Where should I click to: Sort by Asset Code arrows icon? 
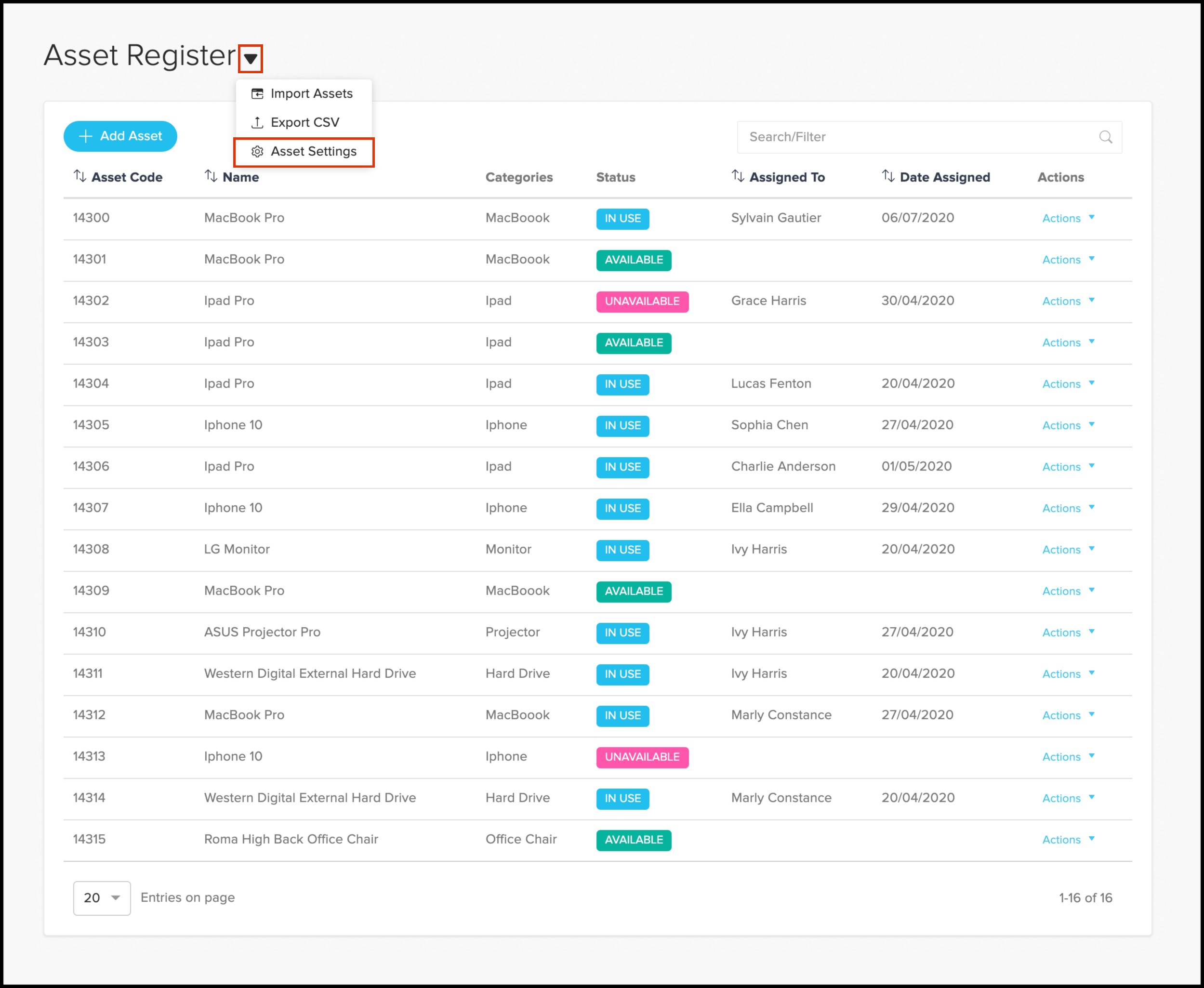(x=79, y=176)
